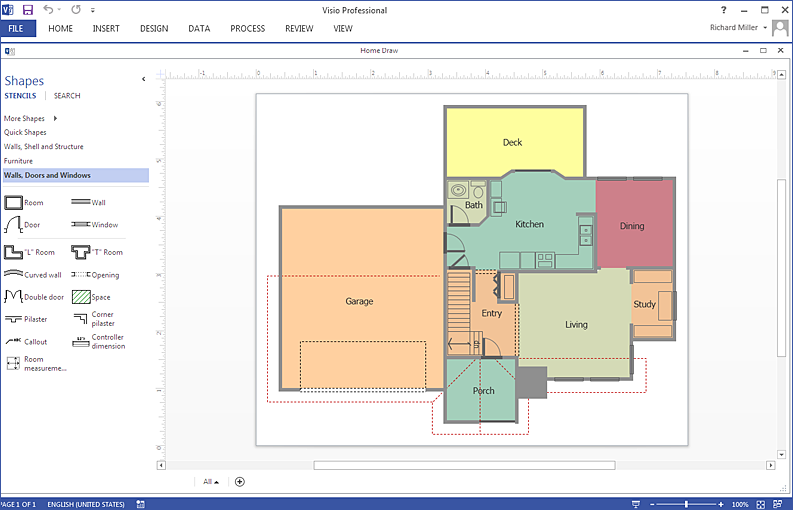Click the vertical scrollbar thumb
The height and width of the screenshot is (510, 793).
[x=781, y=267]
